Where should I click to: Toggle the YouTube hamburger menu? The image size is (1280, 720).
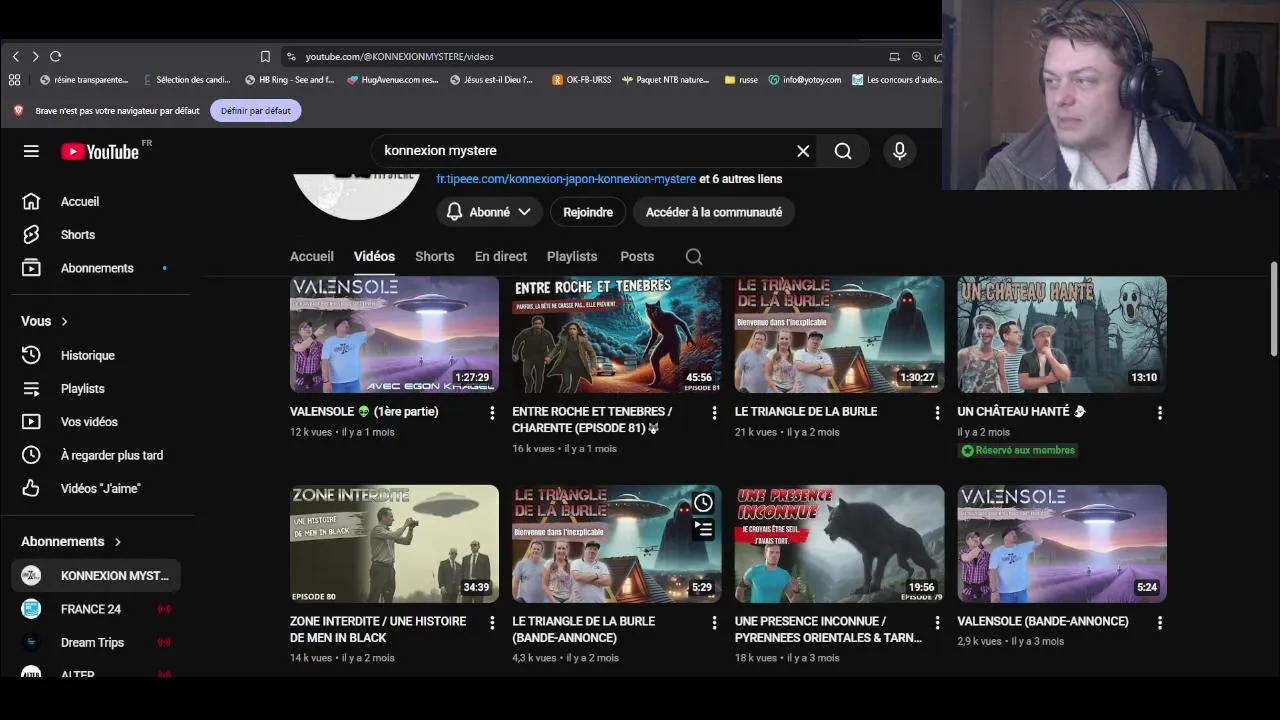[x=31, y=151]
